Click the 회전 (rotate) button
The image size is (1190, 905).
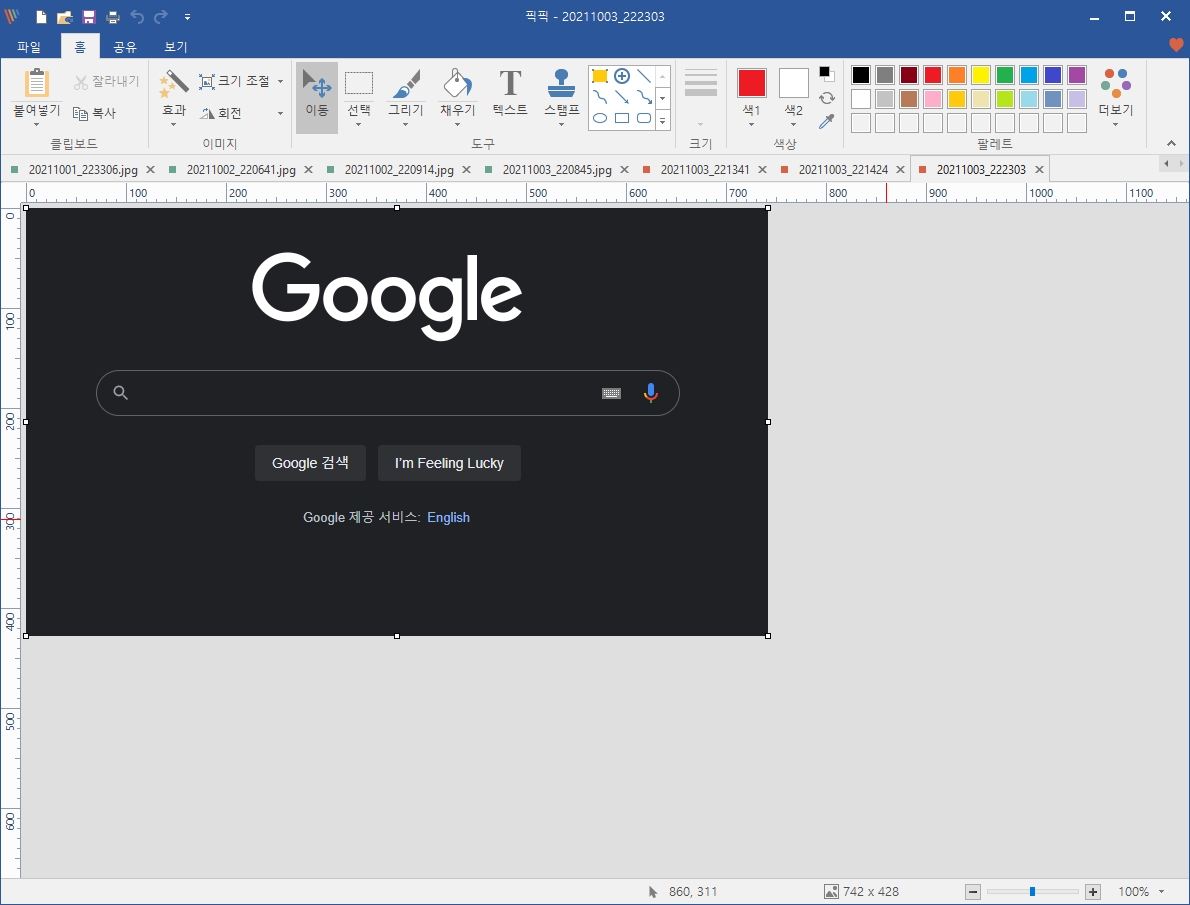(221, 113)
